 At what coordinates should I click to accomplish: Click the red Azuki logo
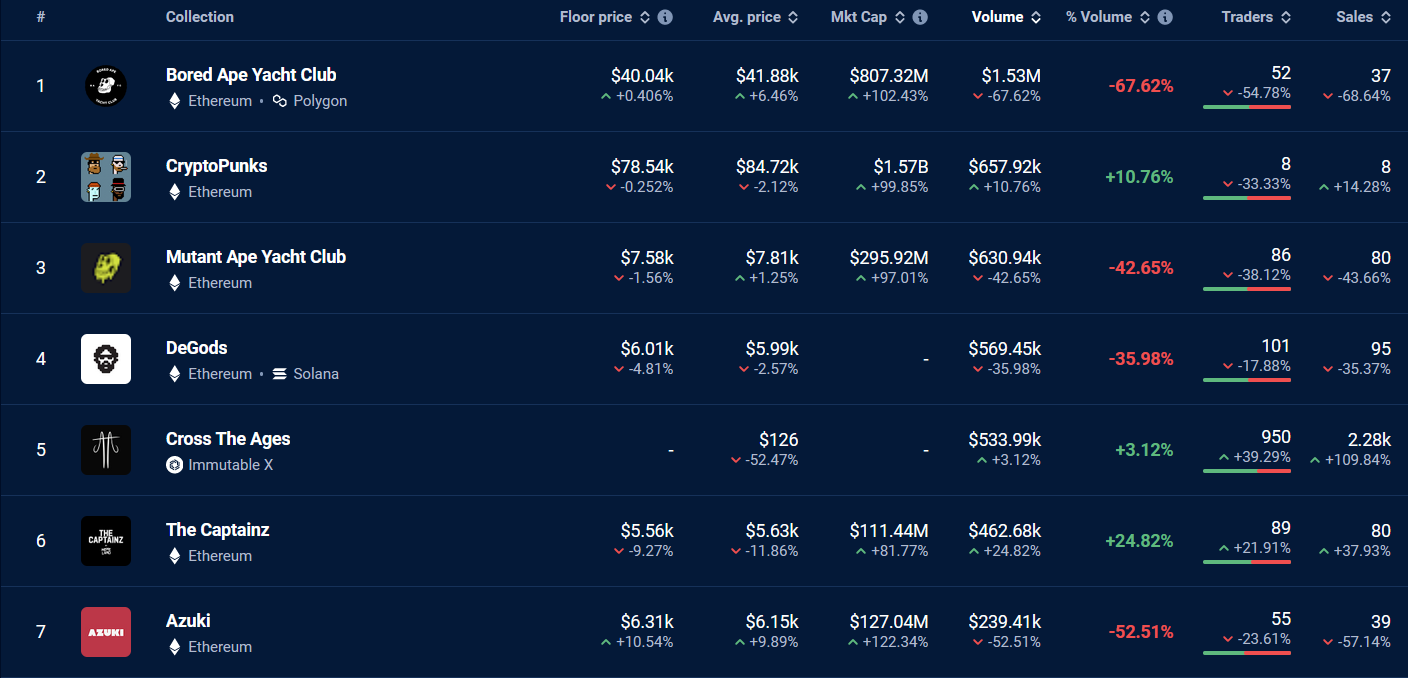coord(106,632)
